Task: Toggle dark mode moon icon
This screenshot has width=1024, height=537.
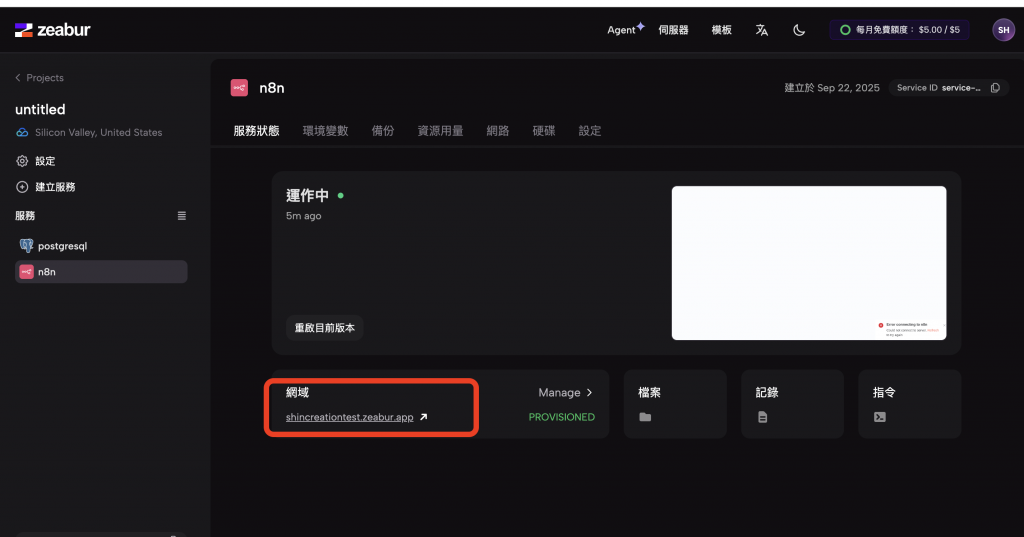Action: pos(799,30)
